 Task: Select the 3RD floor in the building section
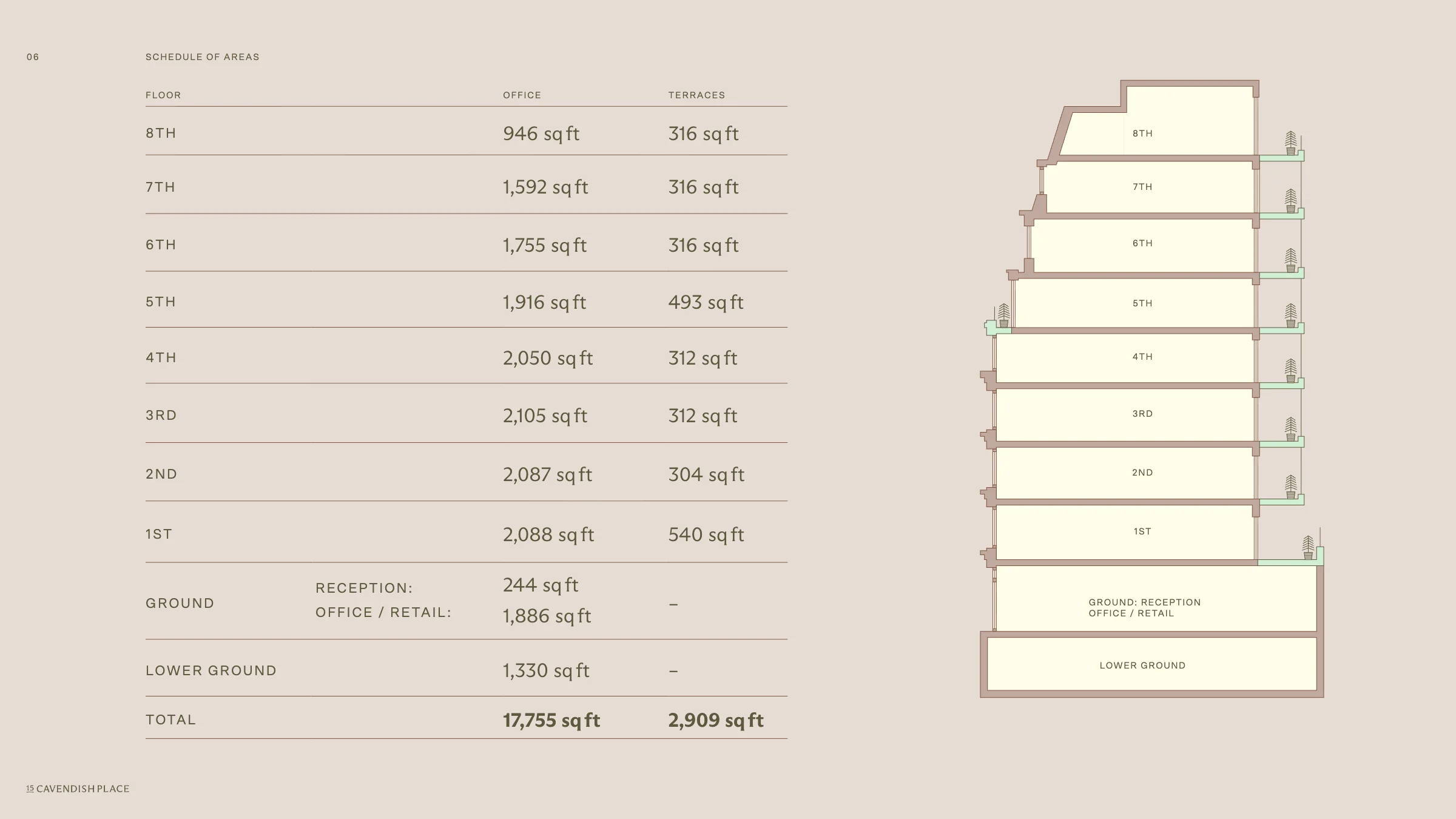[1142, 414]
